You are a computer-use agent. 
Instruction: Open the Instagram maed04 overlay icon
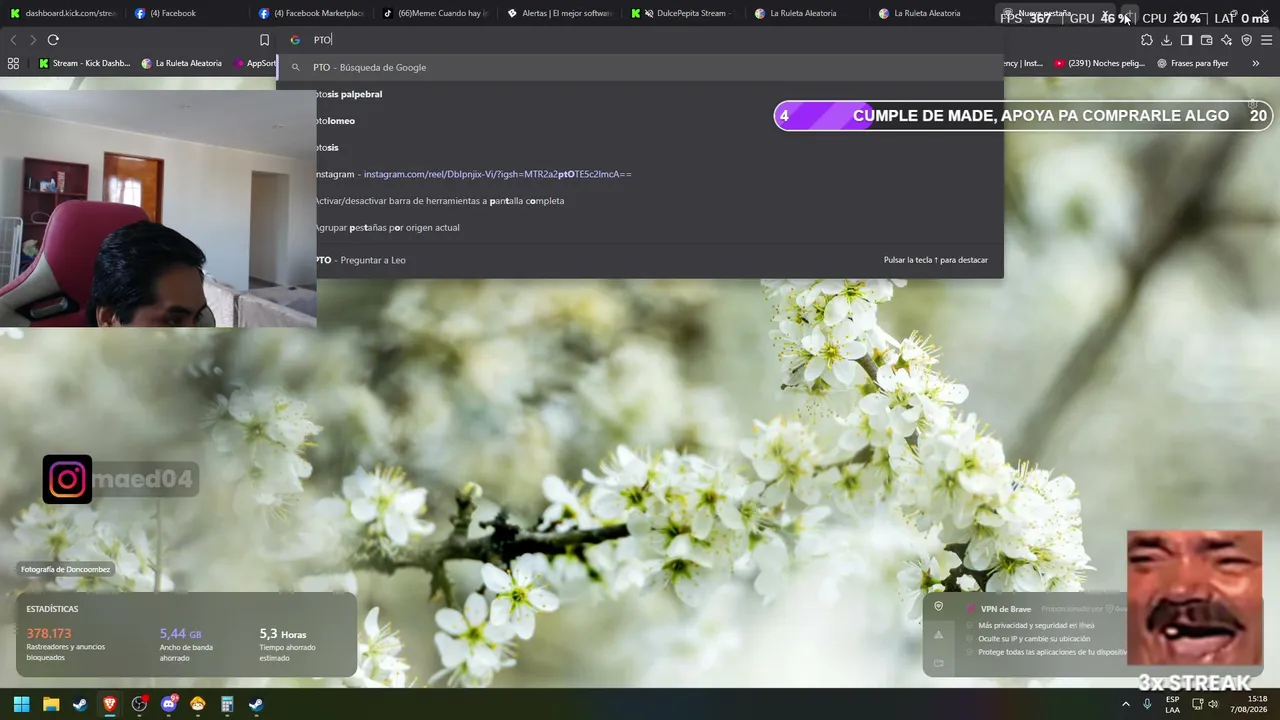[67, 479]
